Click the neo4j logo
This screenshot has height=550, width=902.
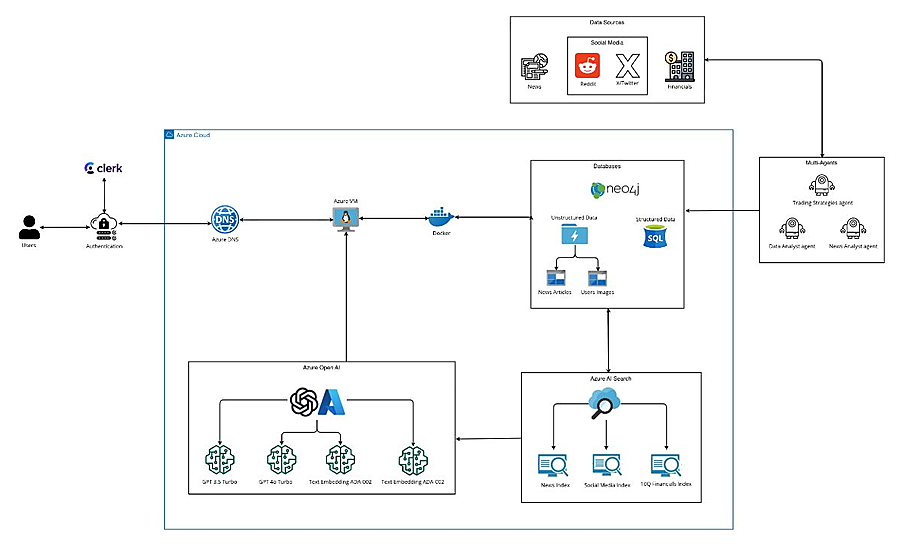(x=615, y=189)
